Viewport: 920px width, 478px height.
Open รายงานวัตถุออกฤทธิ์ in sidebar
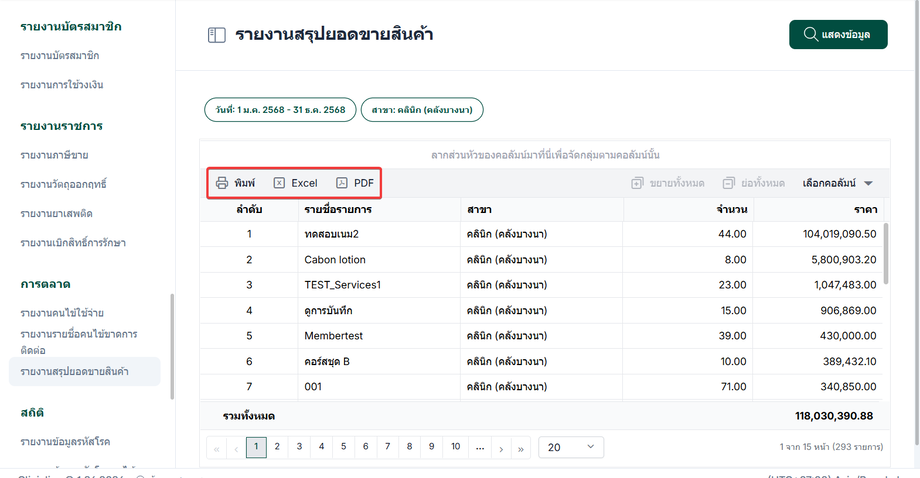[63, 184]
